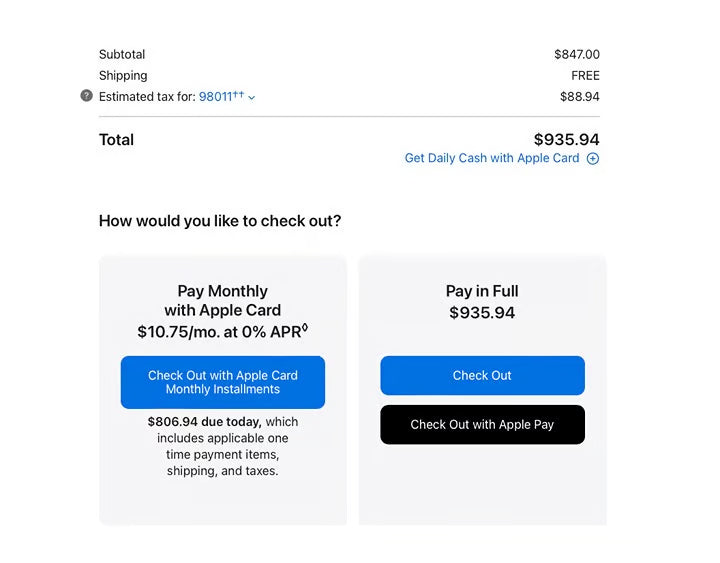The height and width of the screenshot is (563, 720).
Task: Click the $88.94 estimated tax amount
Action: (580, 97)
